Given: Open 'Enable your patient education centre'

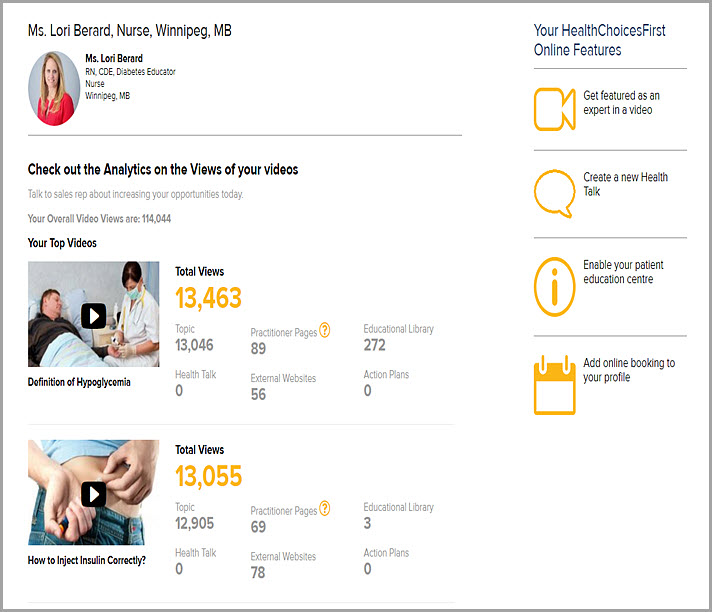Looking at the screenshot, I should point(623,271).
